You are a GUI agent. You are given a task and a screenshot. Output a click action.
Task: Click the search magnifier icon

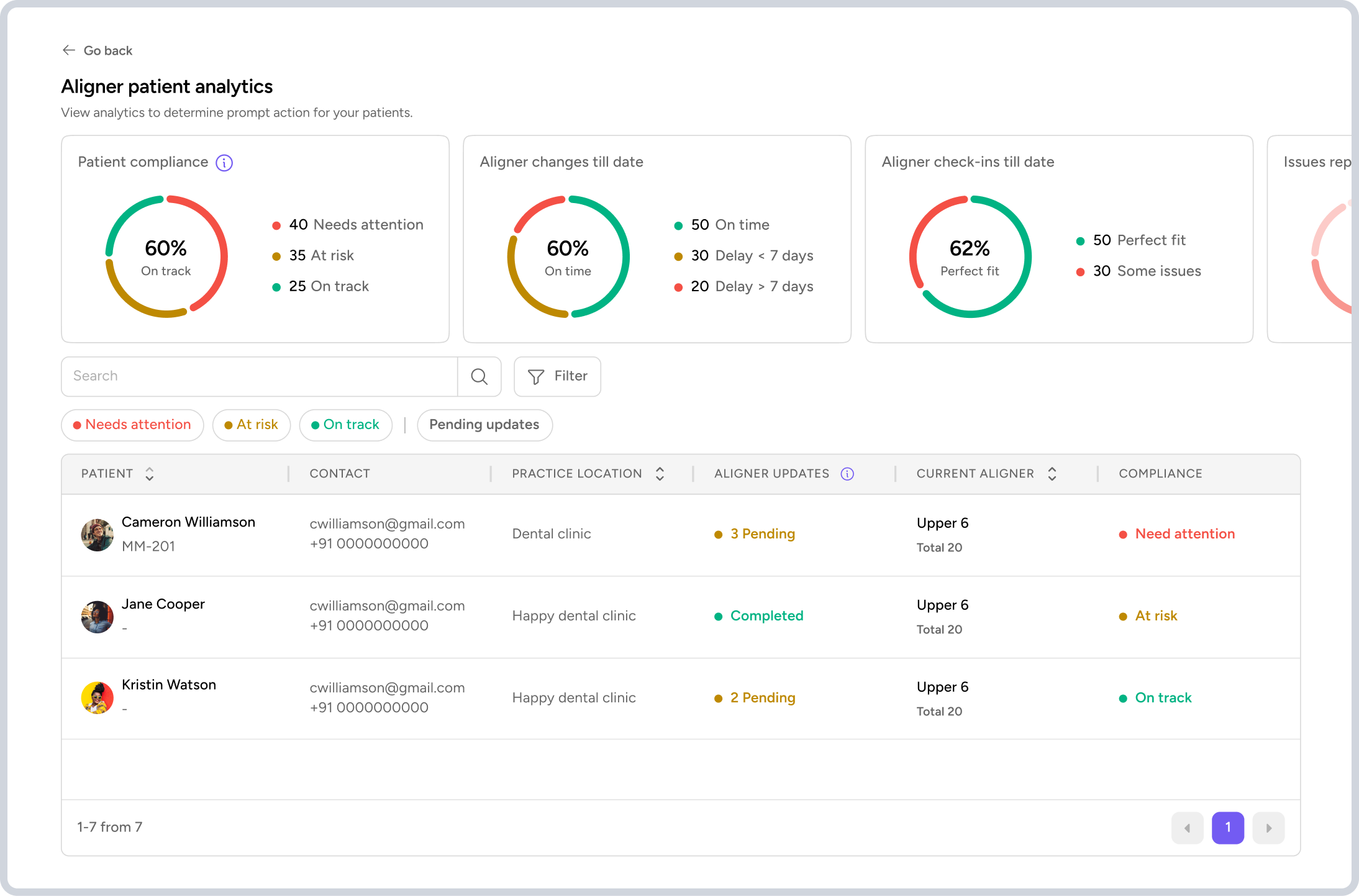(479, 376)
